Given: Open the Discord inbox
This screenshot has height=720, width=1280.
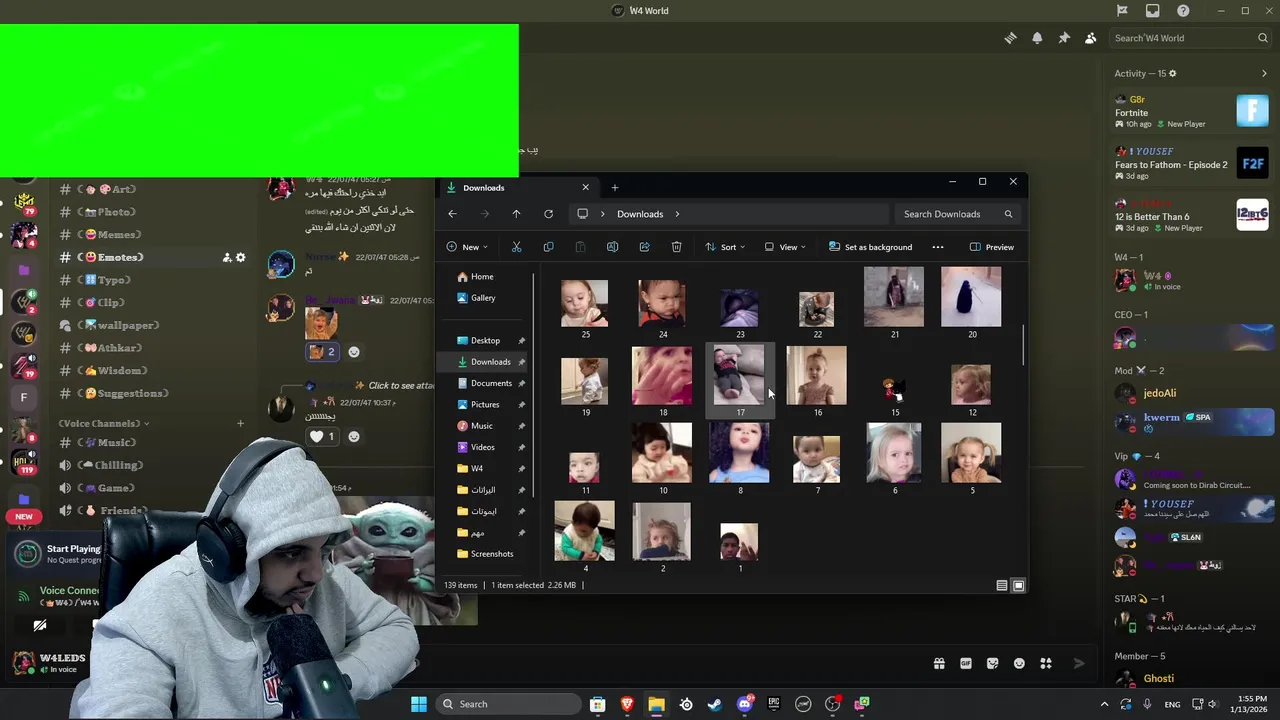Looking at the screenshot, I should pyautogui.click(x=1153, y=11).
